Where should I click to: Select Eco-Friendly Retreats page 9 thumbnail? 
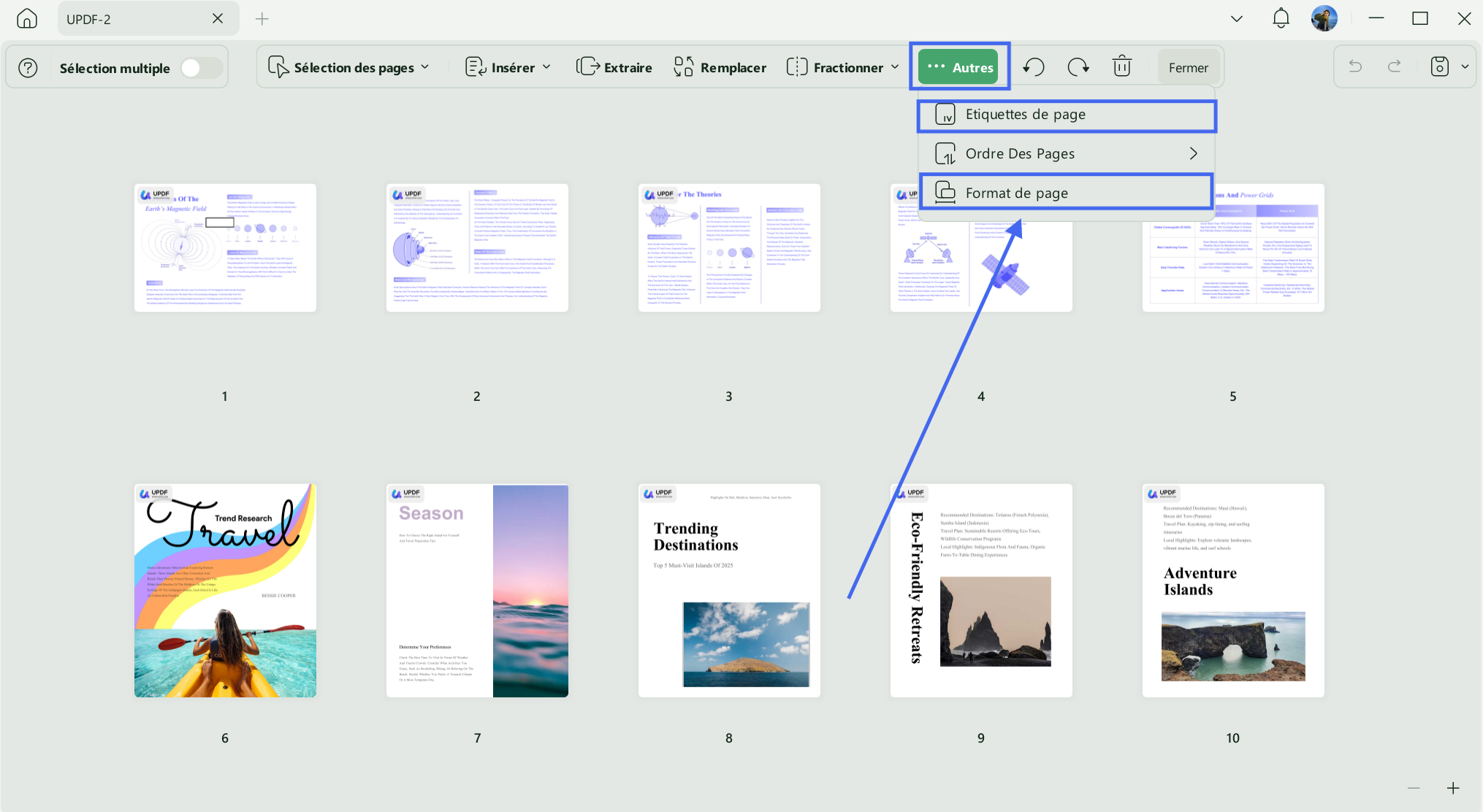[981, 590]
